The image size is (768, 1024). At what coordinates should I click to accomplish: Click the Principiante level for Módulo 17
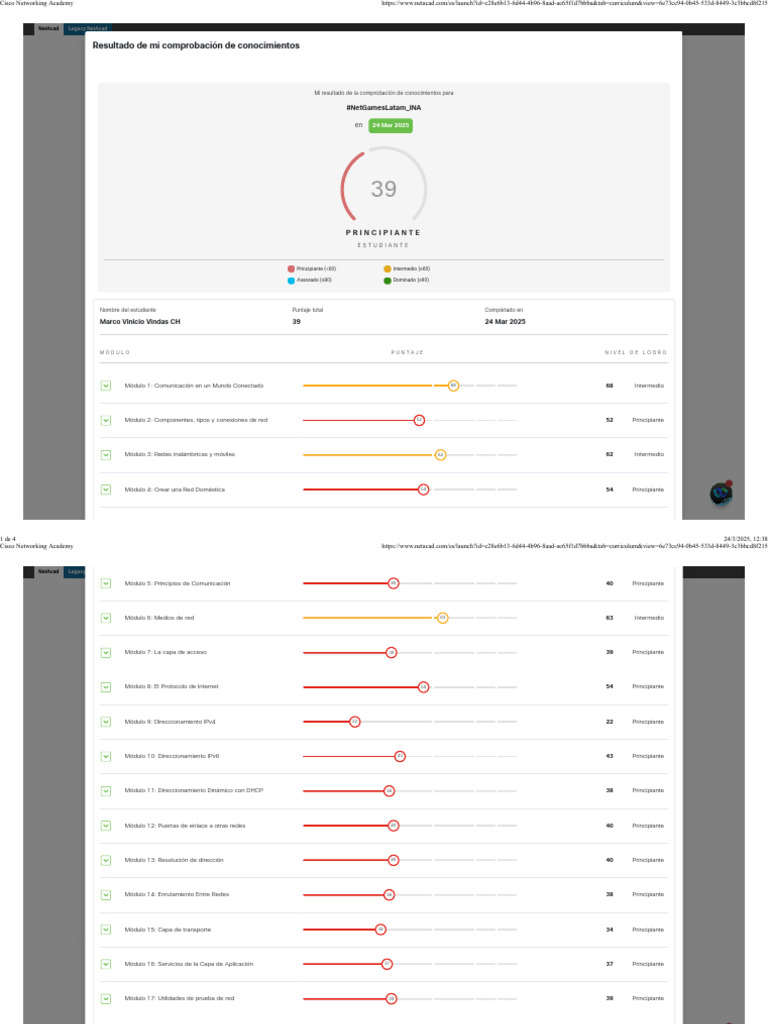pos(648,999)
